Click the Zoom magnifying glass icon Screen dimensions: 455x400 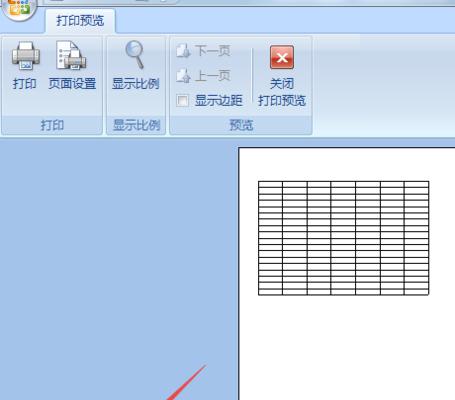tap(135, 54)
